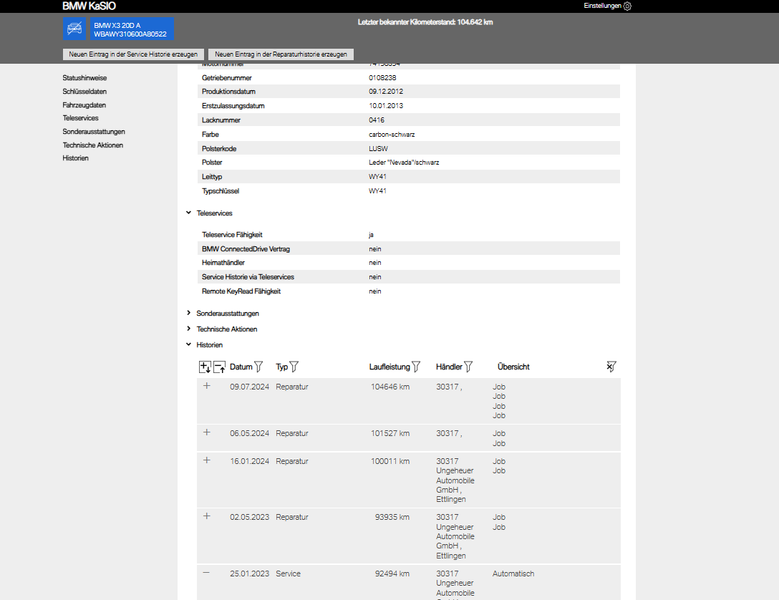This screenshot has width=779, height=600.
Task: Click the Lacknummer value 0416
Action: pyautogui.click(x=376, y=120)
